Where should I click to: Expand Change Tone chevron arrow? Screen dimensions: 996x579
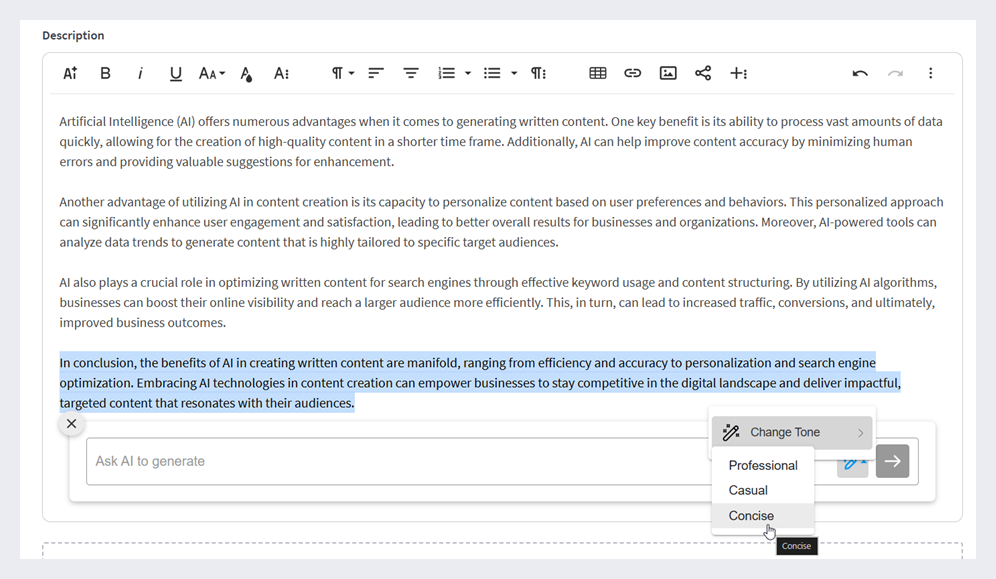(x=861, y=433)
